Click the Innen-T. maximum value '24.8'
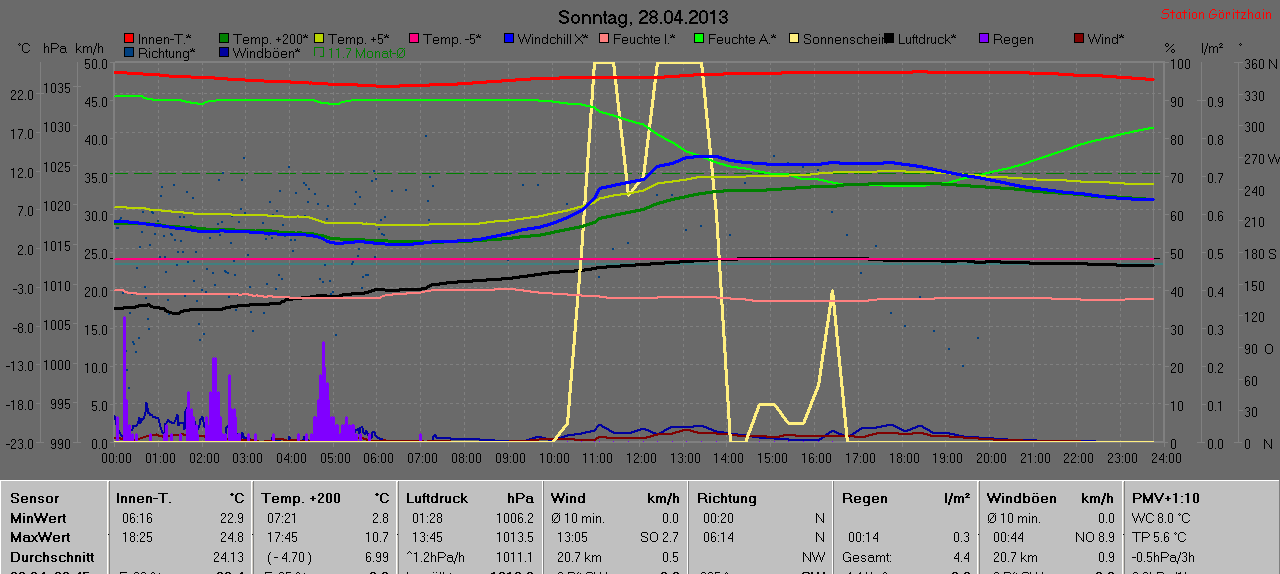The image size is (1280, 574). (231, 537)
